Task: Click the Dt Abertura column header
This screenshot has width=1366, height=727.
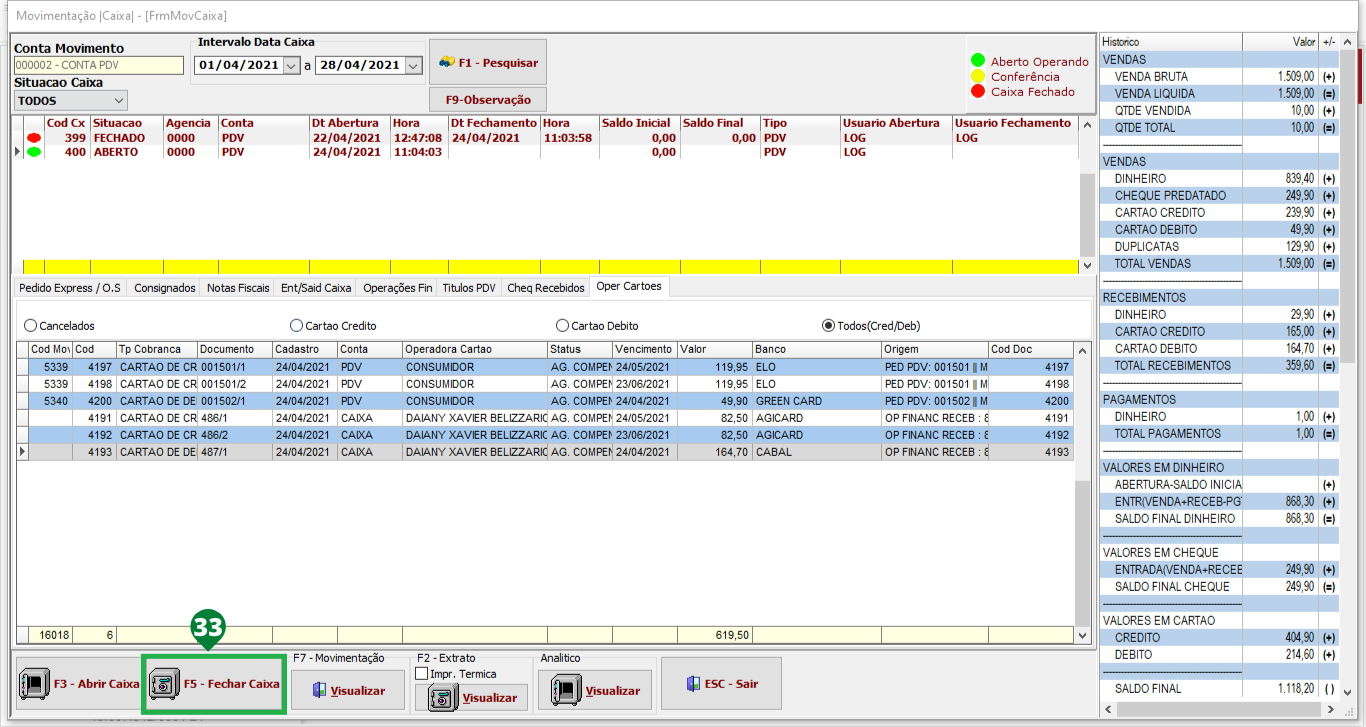Action: [349, 123]
